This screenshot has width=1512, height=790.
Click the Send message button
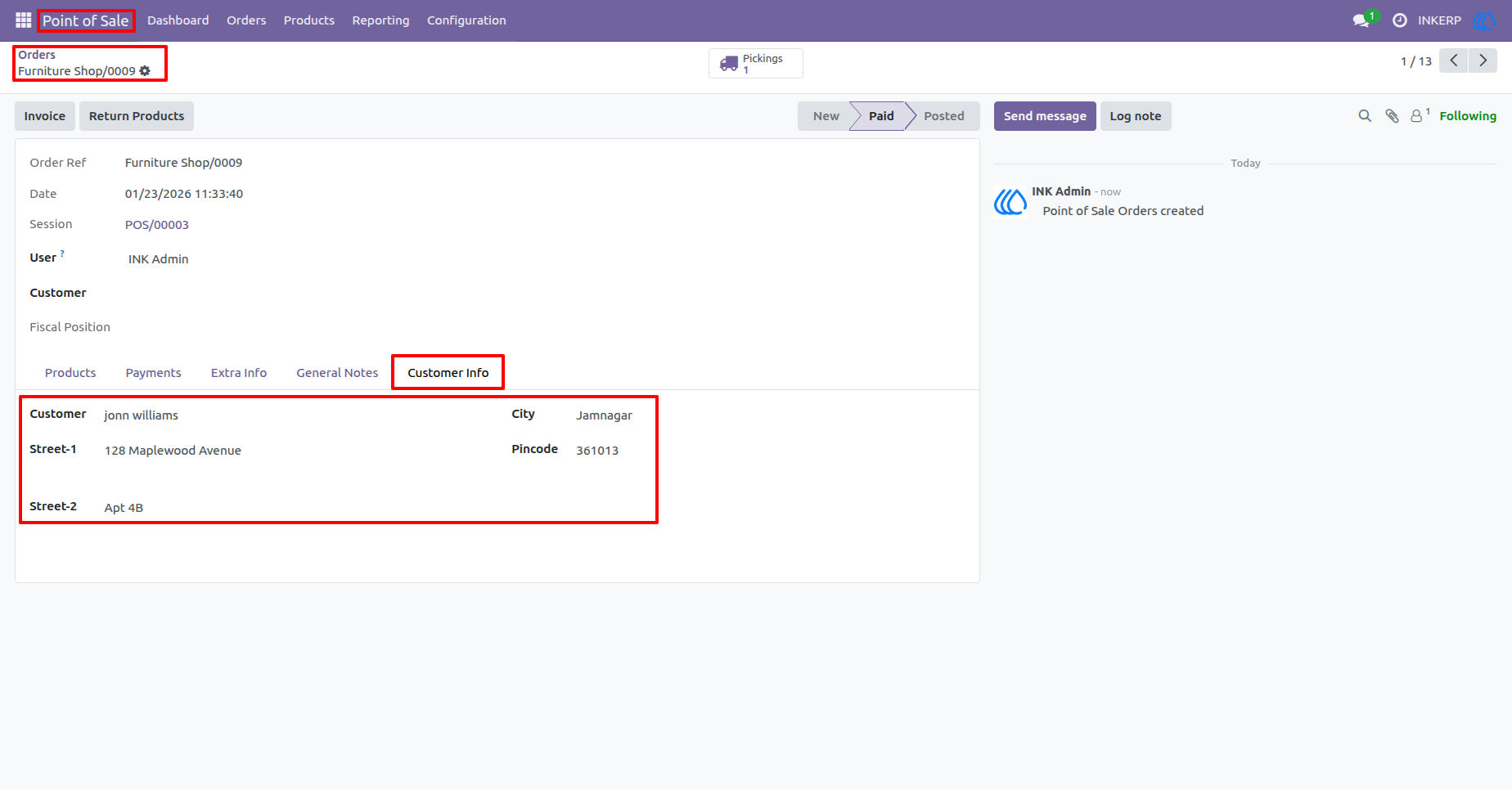pos(1045,116)
